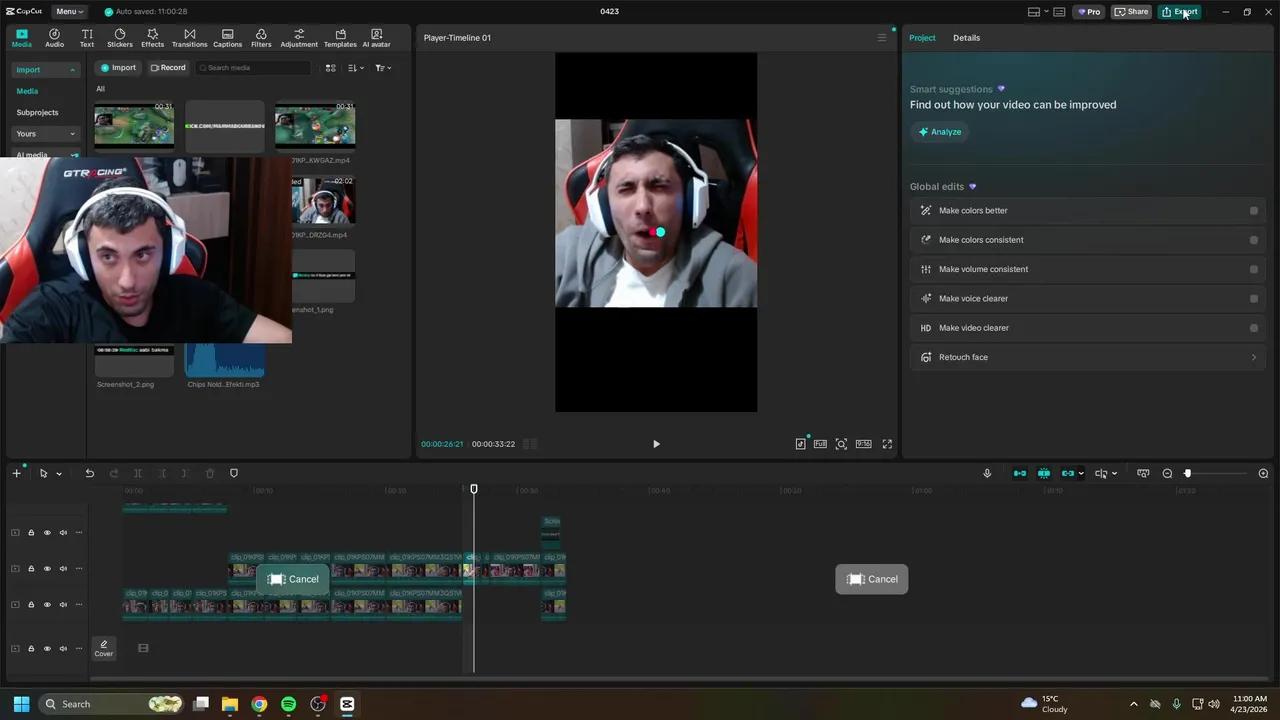Click the gray Cancel button
Screen dimensions: 1280x720
(x=872, y=579)
